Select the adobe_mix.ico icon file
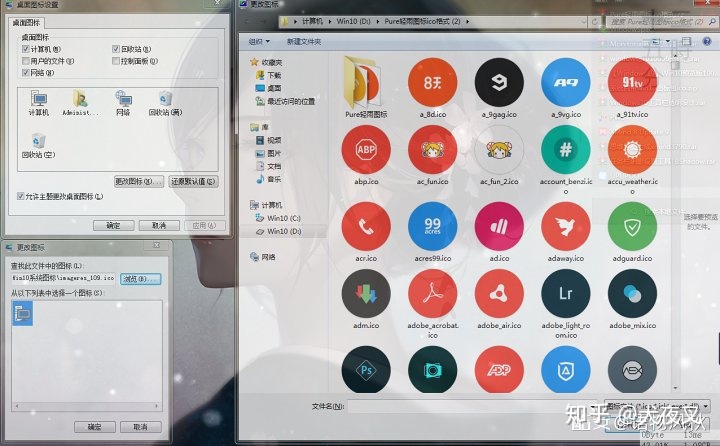 click(632, 294)
